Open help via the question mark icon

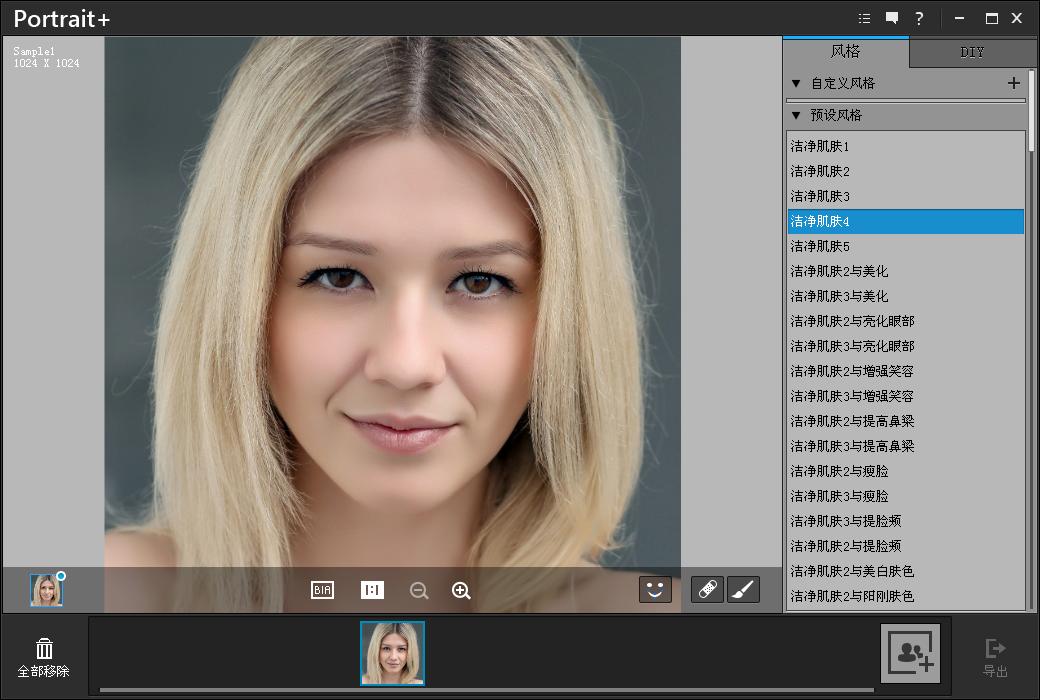pyautogui.click(x=919, y=18)
